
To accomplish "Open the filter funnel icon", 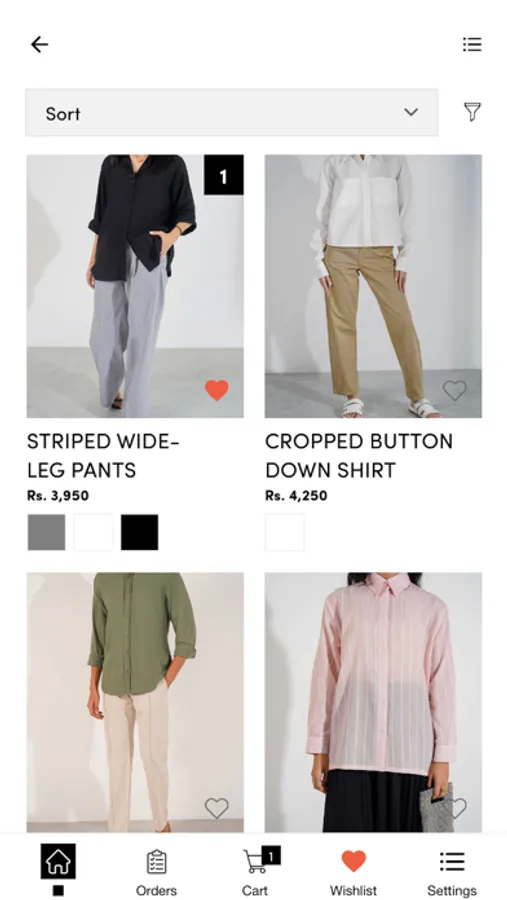I will tap(472, 112).
